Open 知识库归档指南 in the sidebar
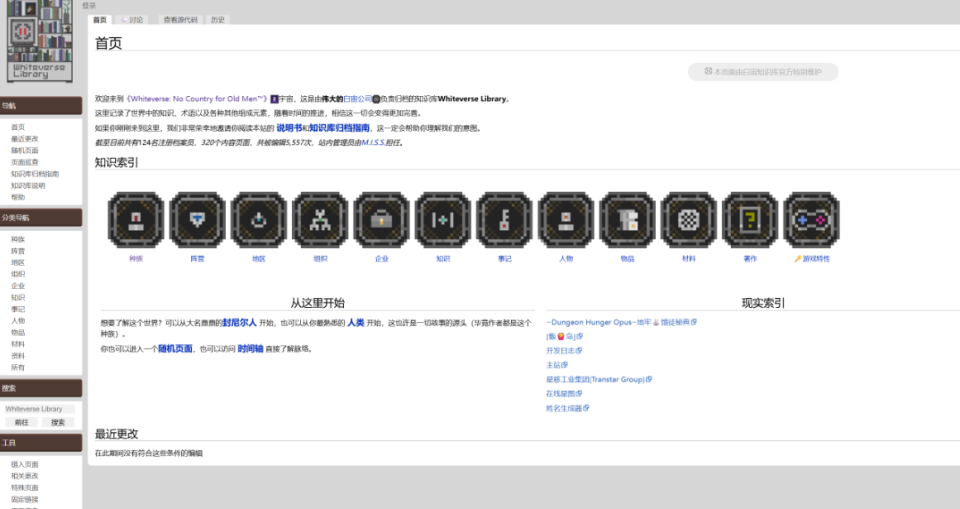Screen dimensions: 960x509 click(x=35, y=174)
